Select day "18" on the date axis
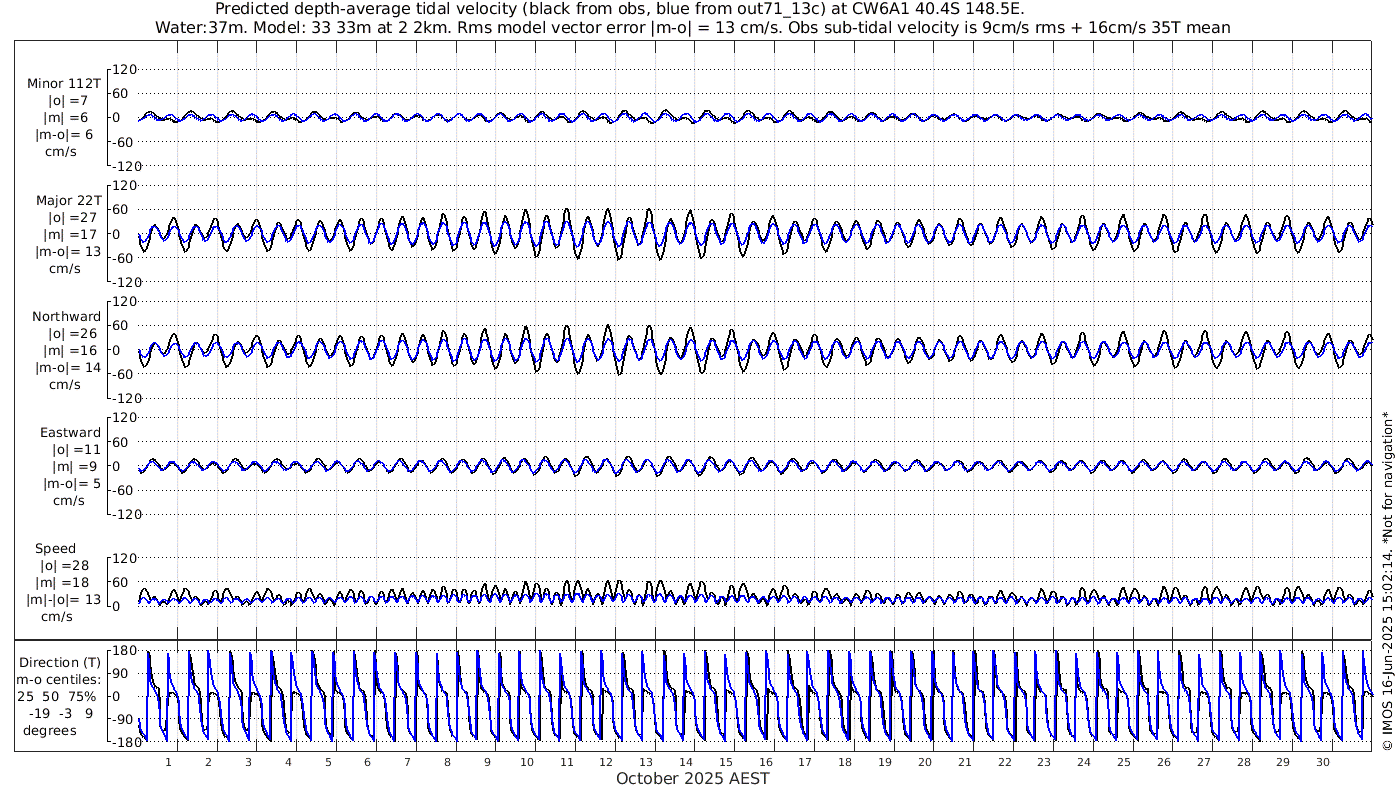The image size is (1400, 800). (x=845, y=762)
